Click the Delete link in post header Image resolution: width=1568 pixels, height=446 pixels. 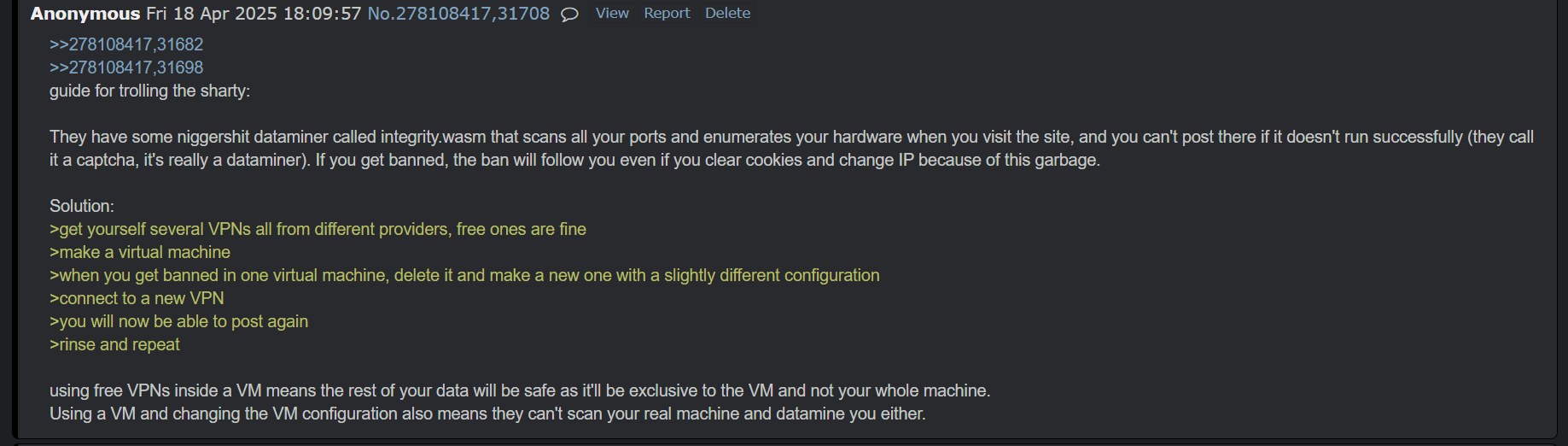pyautogui.click(x=727, y=14)
